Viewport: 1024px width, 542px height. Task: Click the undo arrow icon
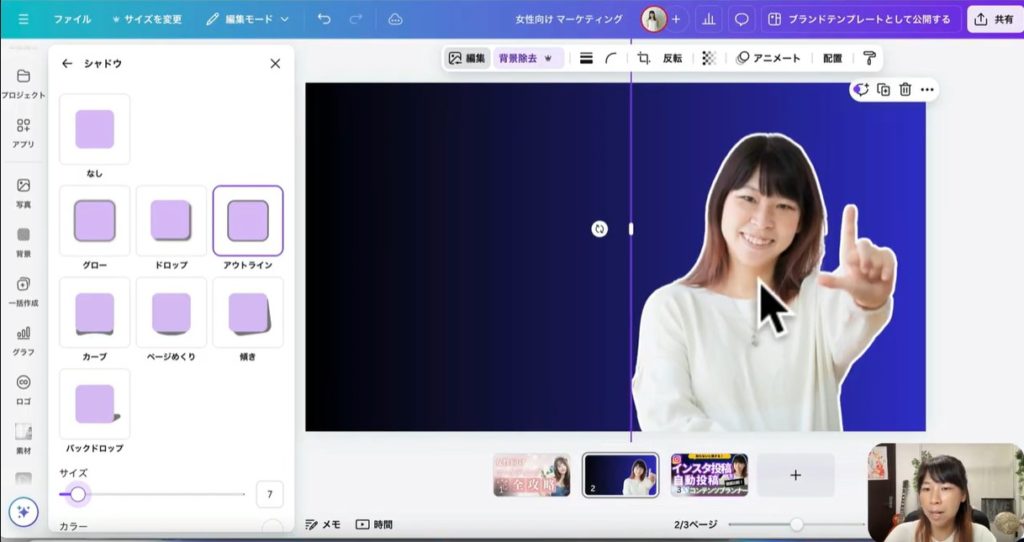[x=323, y=19]
